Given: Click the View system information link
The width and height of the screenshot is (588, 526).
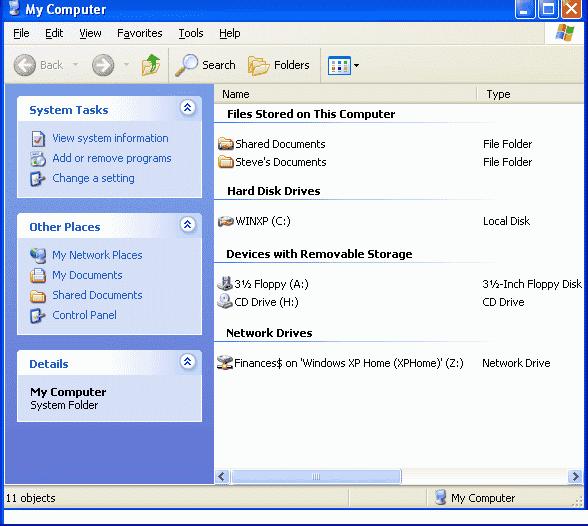Looking at the screenshot, I should [x=110, y=138].
